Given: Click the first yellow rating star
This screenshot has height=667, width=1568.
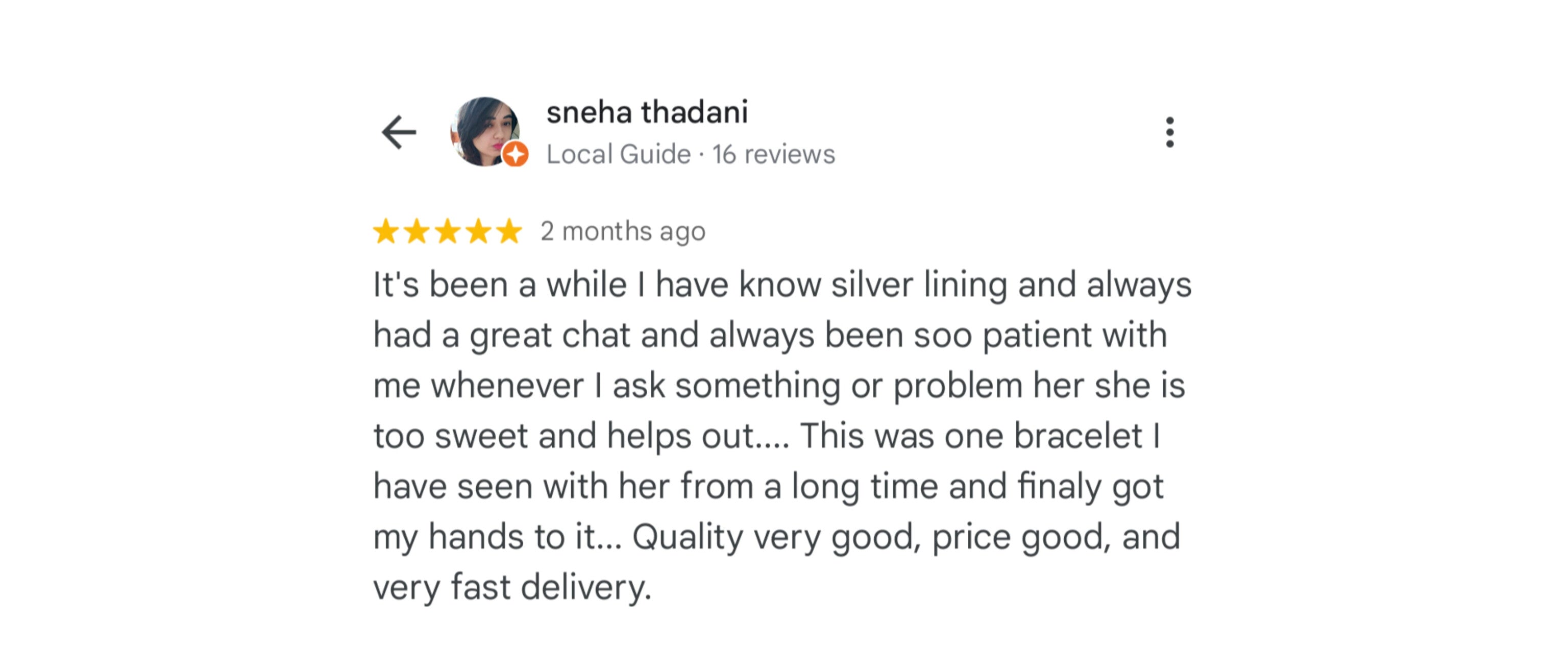Looking at the screenshot, I should [x=386, y=231].
